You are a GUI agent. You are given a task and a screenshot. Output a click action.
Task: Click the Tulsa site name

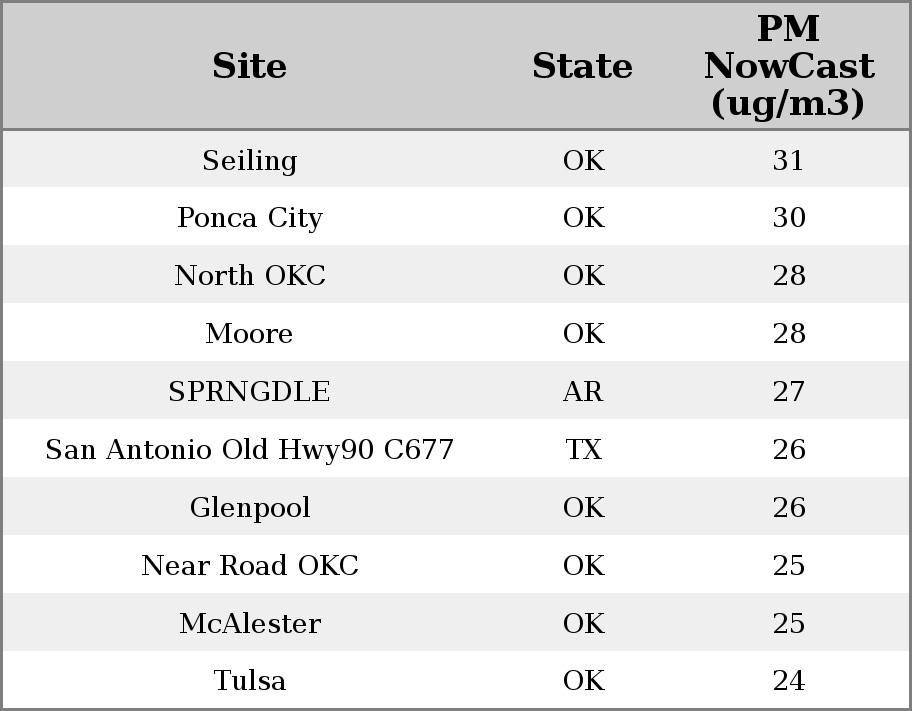(x=249, y=681)
